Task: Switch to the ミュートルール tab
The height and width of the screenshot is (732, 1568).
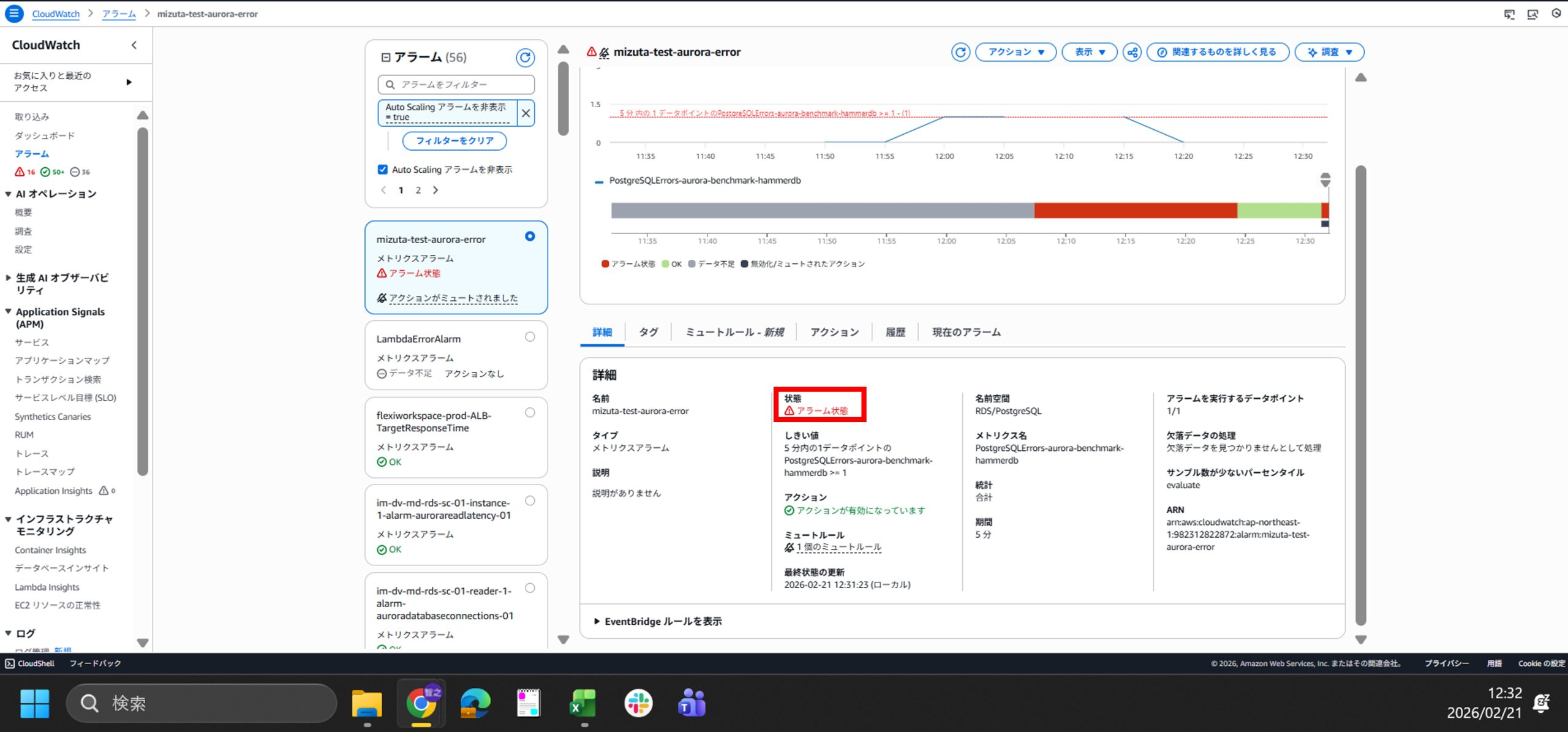Action: [x=734, y=332]
